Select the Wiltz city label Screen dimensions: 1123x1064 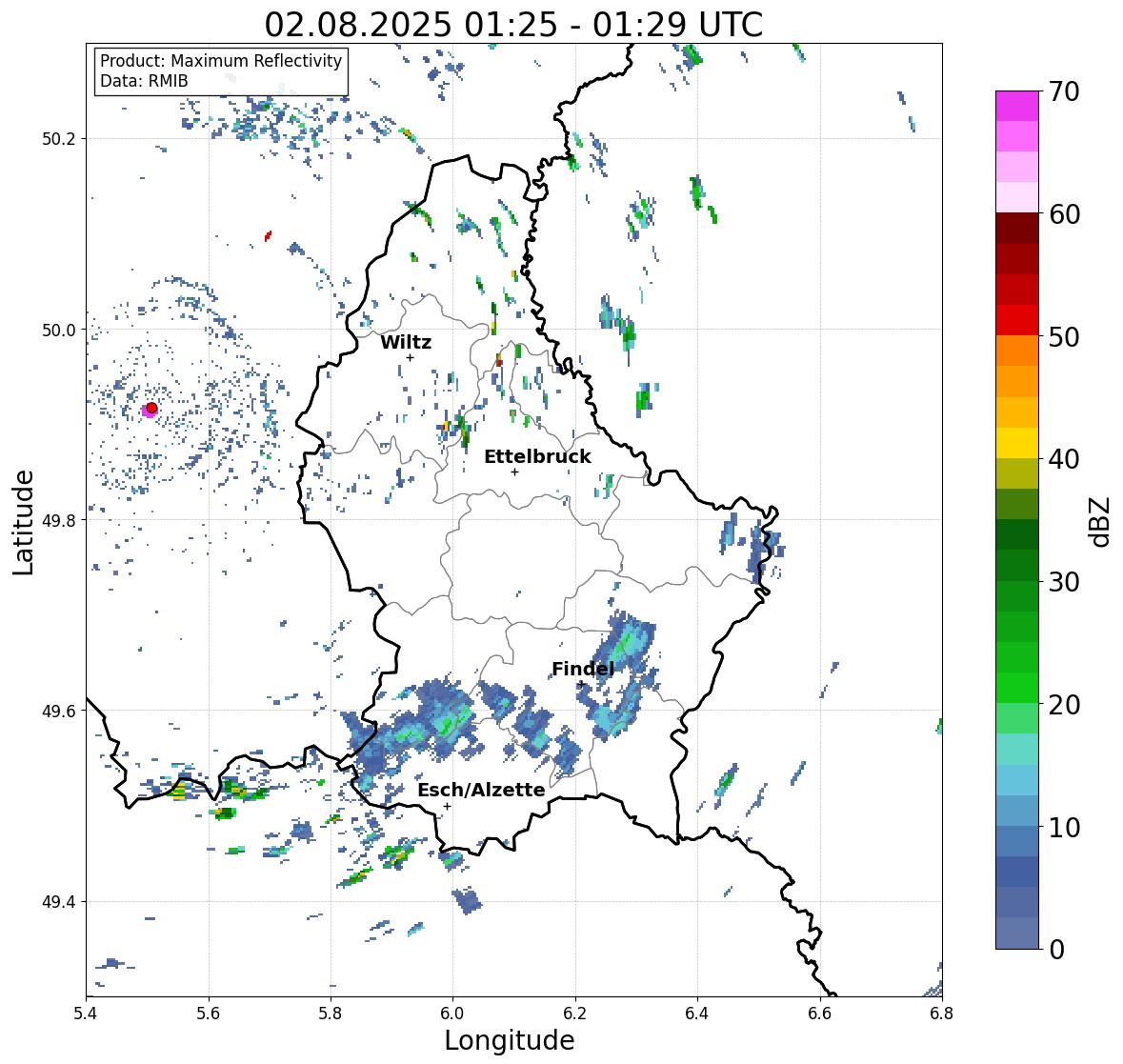[406, 342]
